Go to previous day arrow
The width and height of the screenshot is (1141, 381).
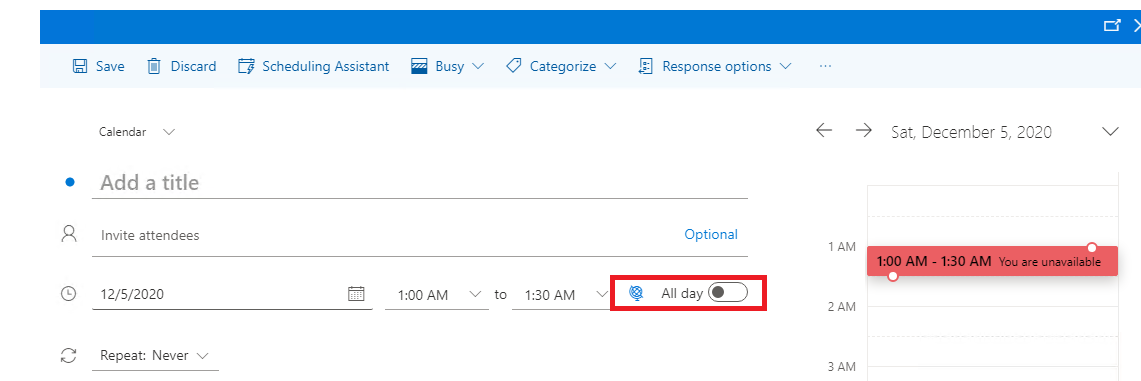(824, 131)
